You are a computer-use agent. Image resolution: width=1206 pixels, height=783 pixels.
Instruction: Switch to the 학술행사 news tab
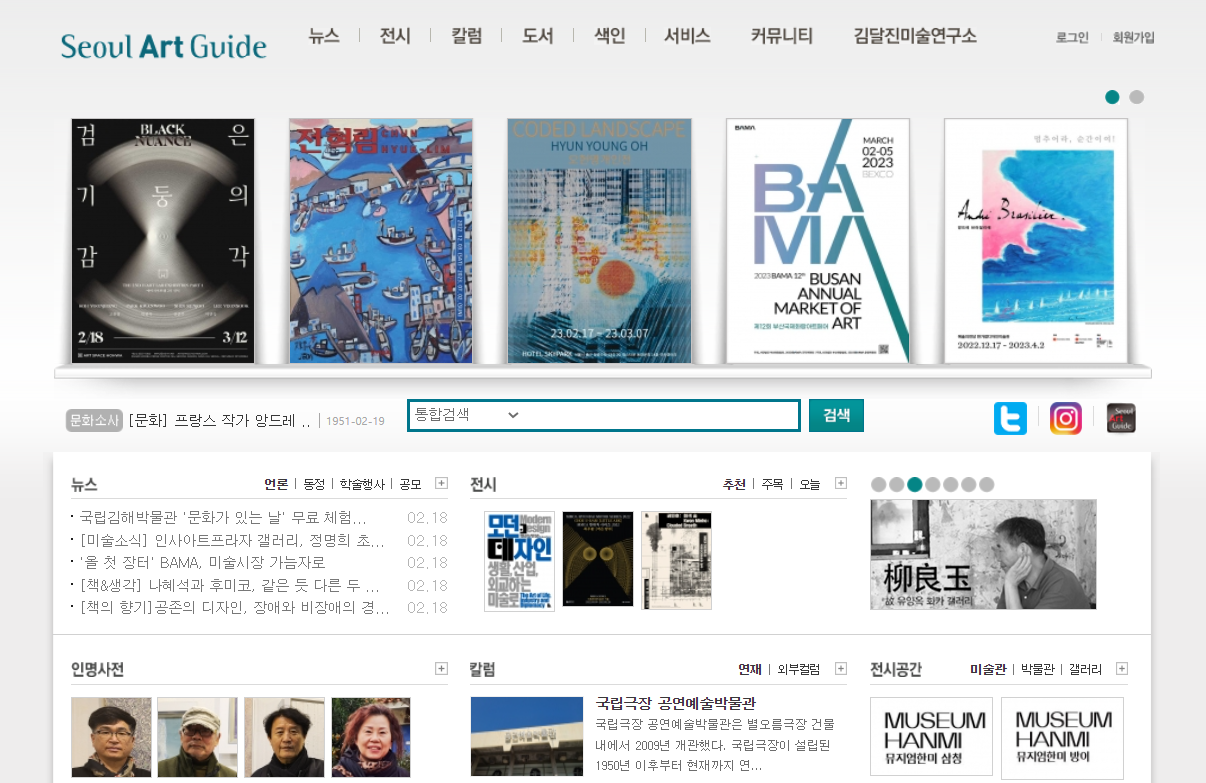[x=361, y=484]
